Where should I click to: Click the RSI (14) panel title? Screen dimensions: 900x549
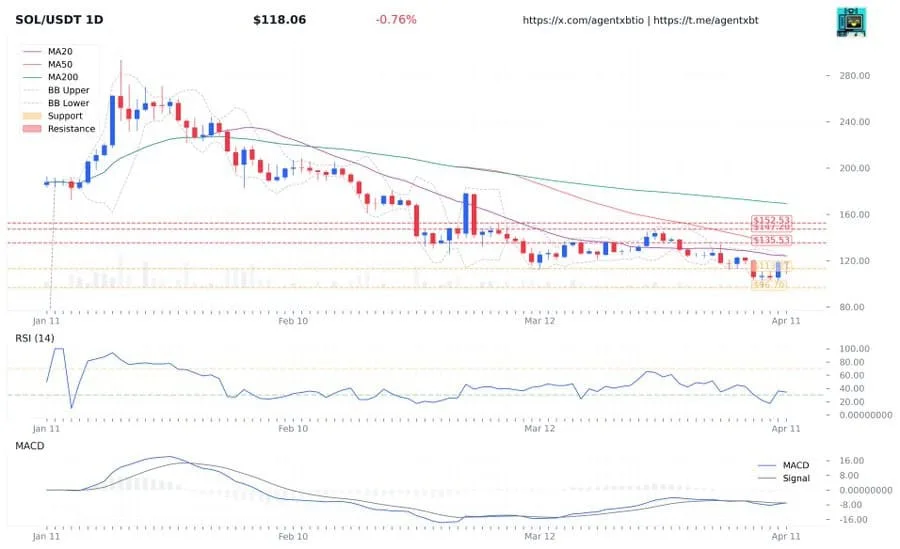pos(34,338)
